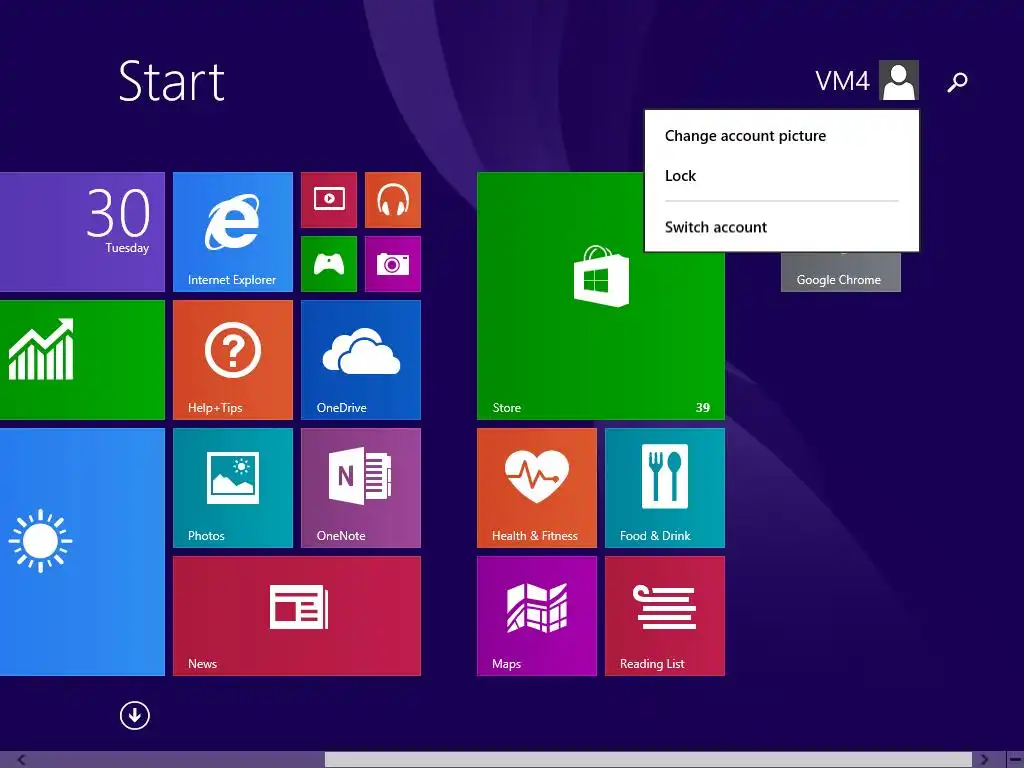Launch the Camera tile
Viewport: 1024px width, 768px height.
[x=392, y=264]
